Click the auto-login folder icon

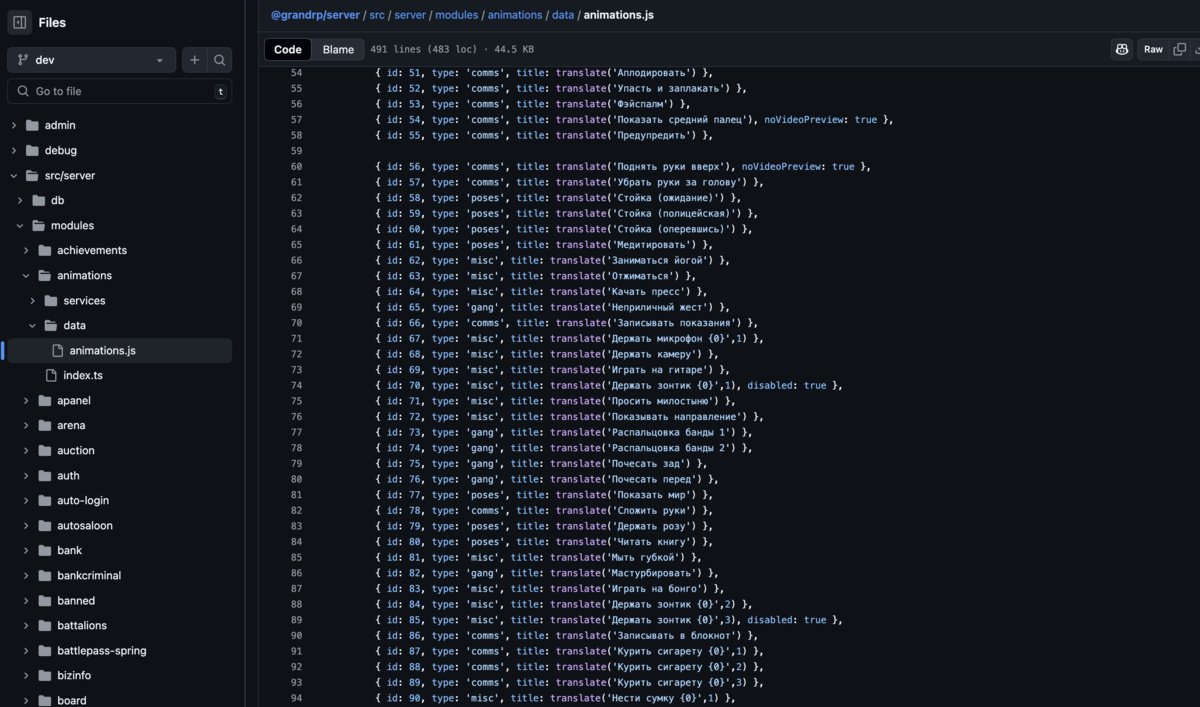[x=44, y=500]
